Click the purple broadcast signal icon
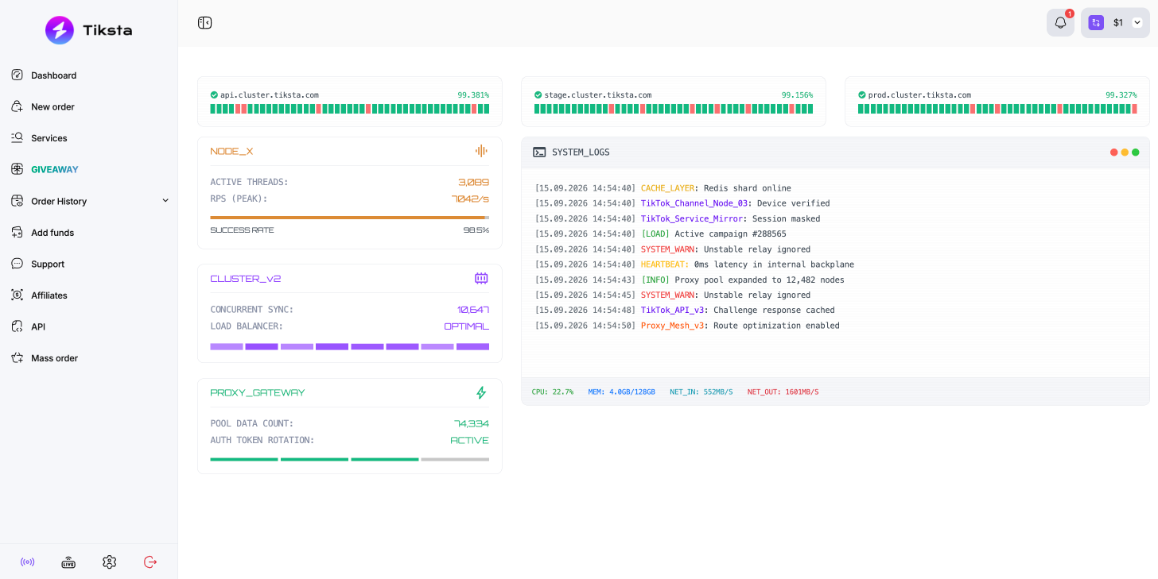This screenshot has width=1158, height=579. pos(27,562)
